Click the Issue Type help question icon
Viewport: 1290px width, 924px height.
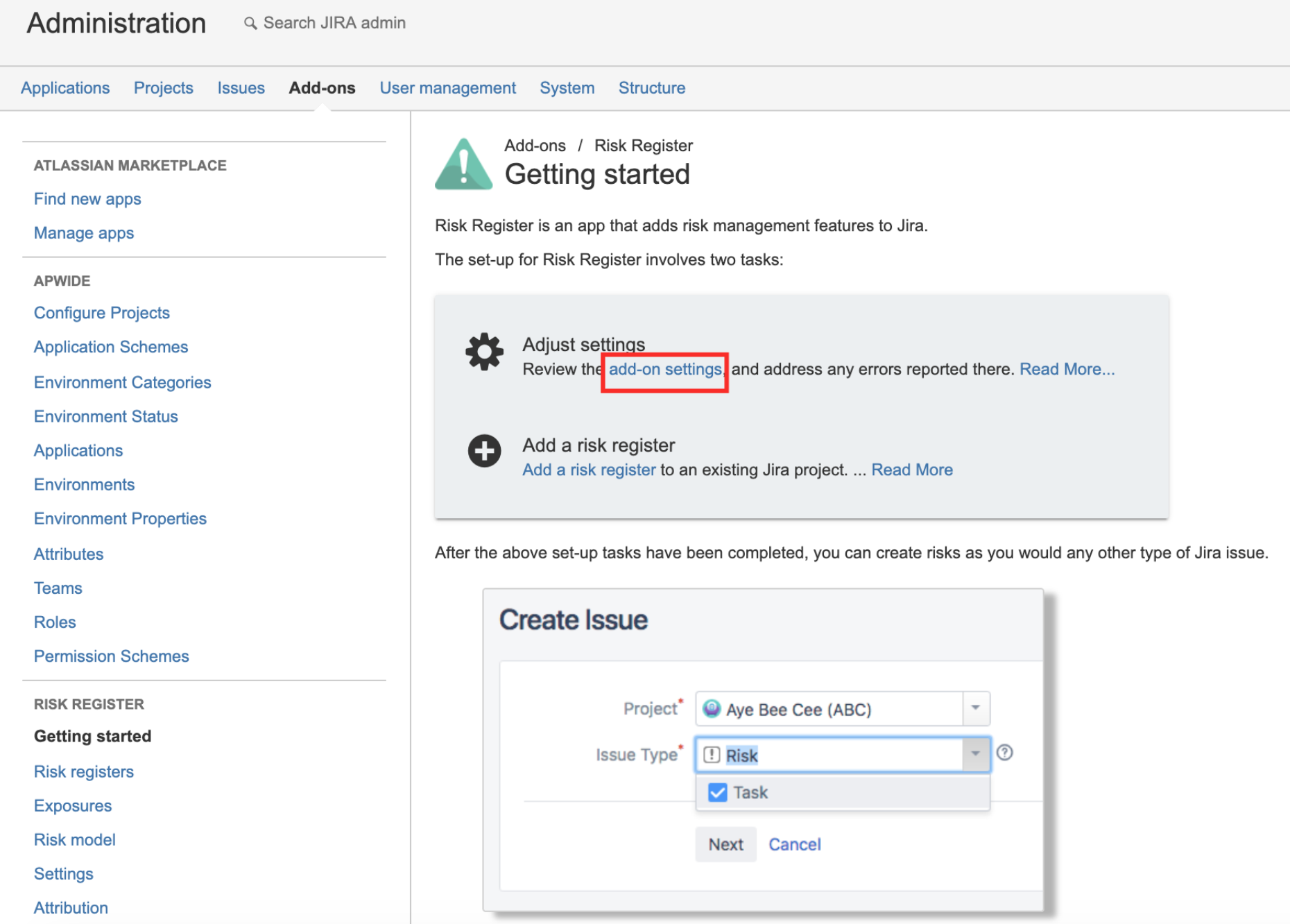[x=1004, y=753]
